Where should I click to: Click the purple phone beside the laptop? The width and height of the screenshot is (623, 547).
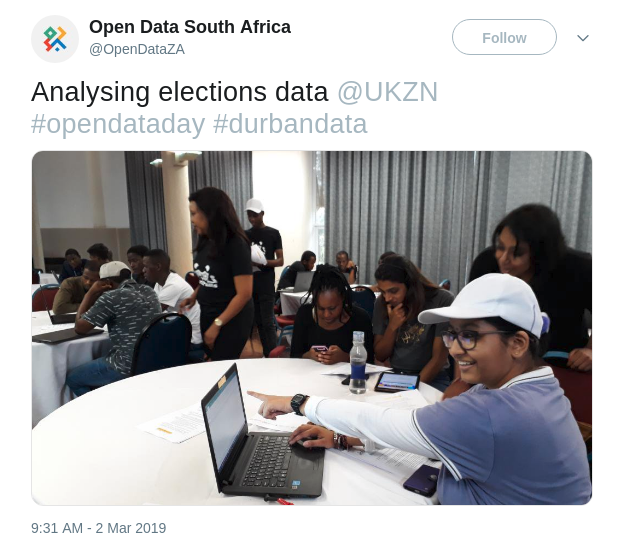click(x=422, y=480)
